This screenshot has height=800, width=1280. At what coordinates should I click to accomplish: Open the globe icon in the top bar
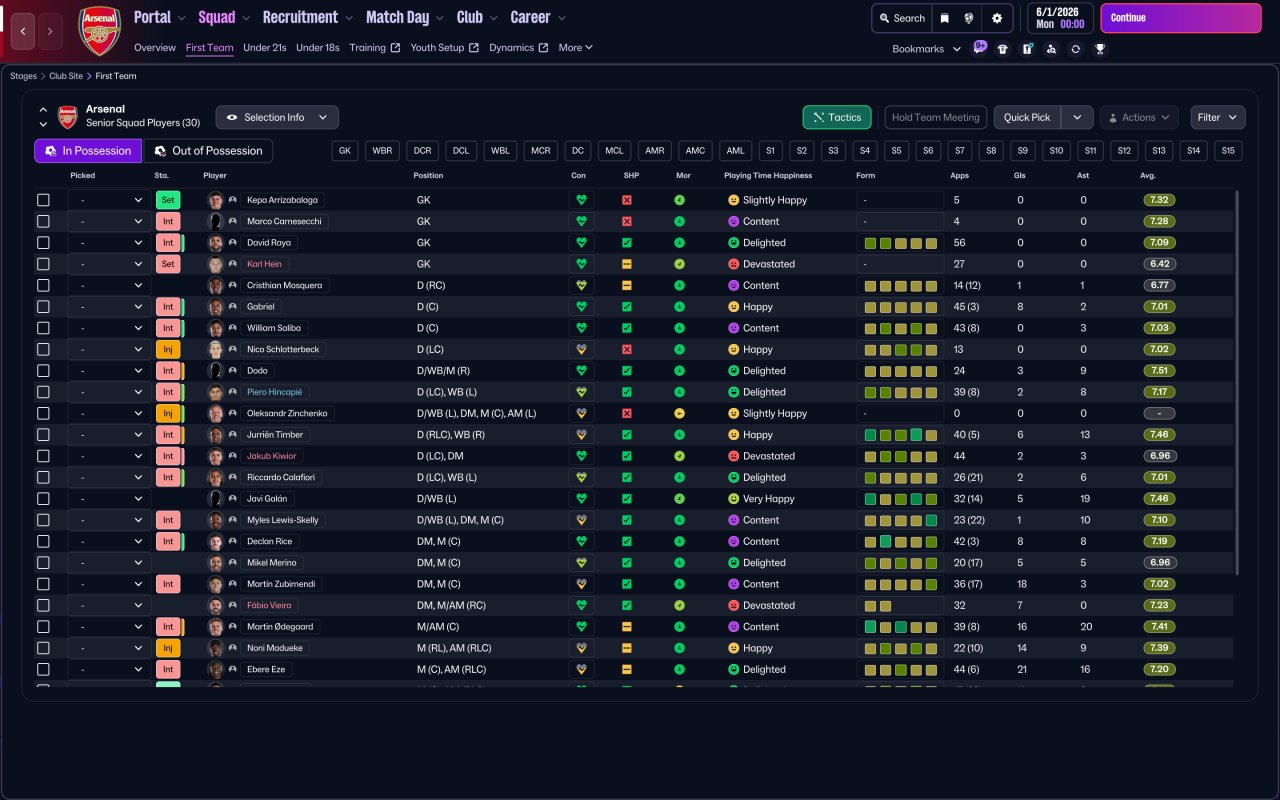969,18
